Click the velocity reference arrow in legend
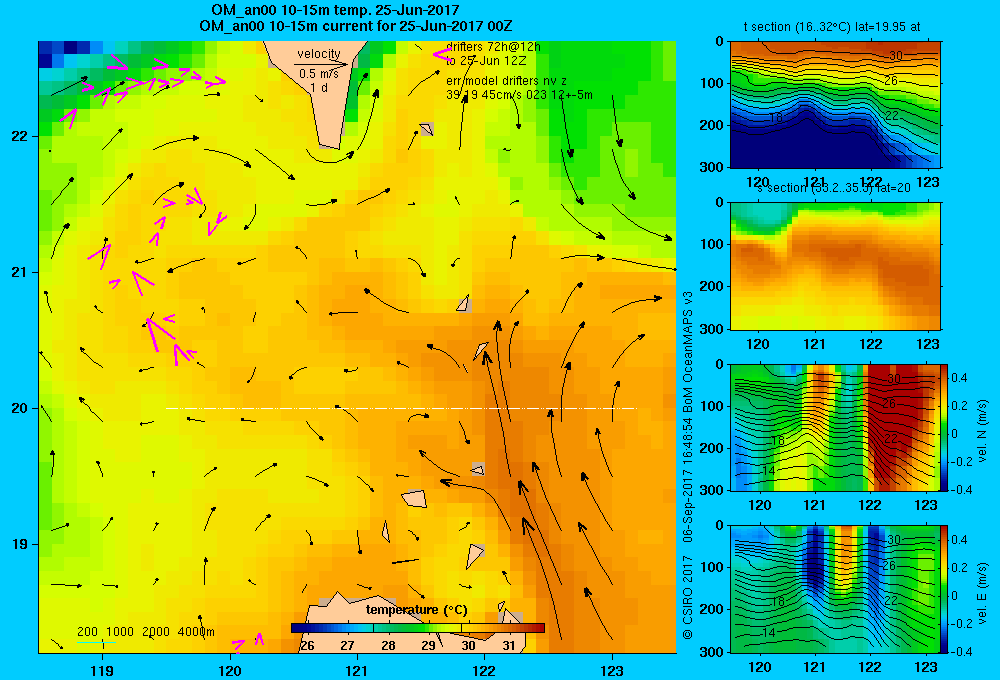Image resolution: width=1000 pixels, height=680 pixels. tap(321, 64)
